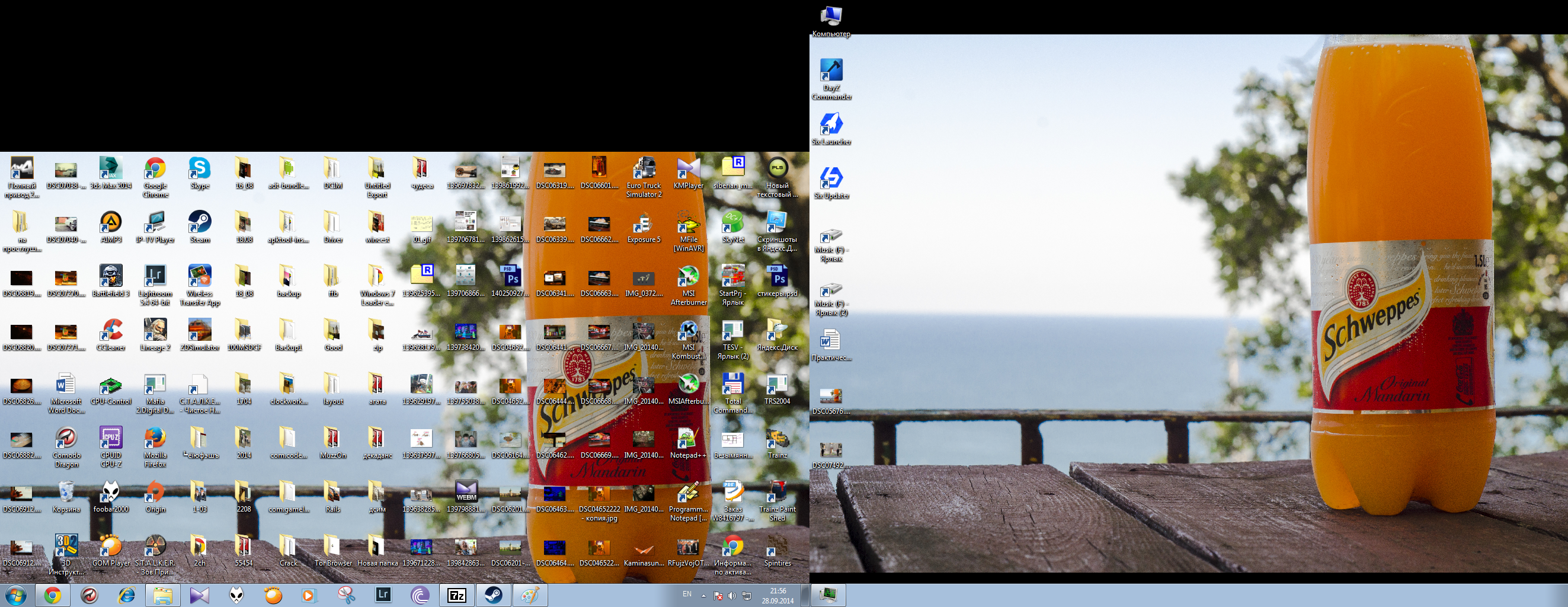Click the Origin desktop shortcut

point(155,497)
